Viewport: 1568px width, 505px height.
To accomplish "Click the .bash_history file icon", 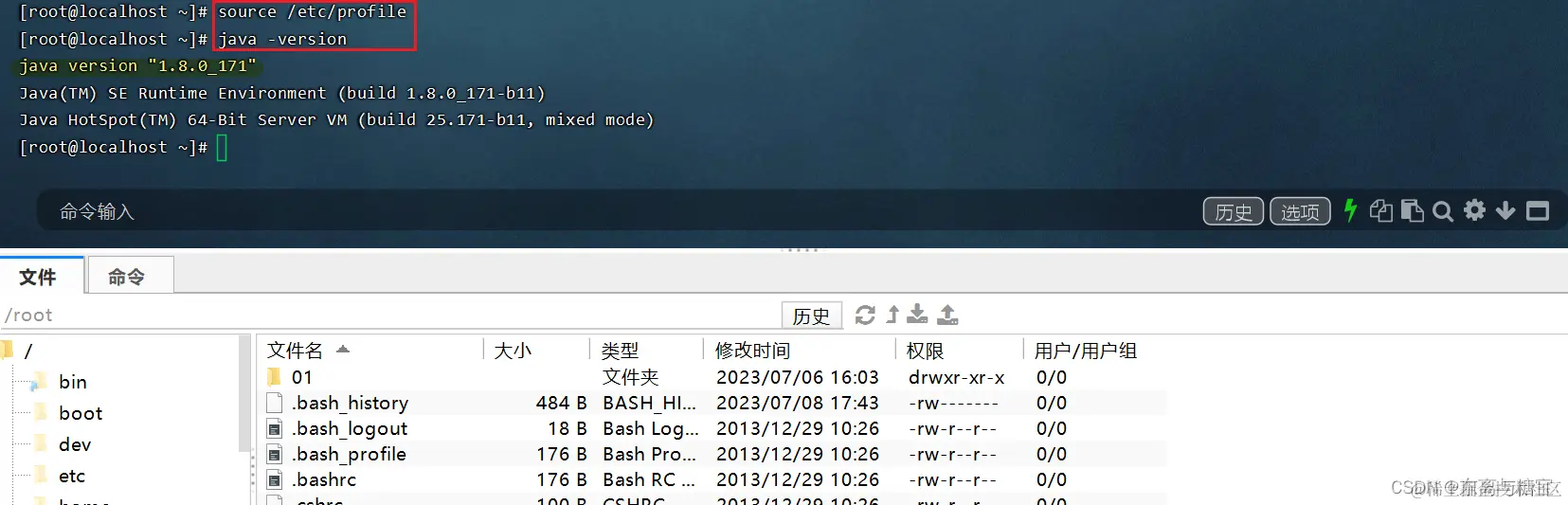I will [x=275, y=403].
